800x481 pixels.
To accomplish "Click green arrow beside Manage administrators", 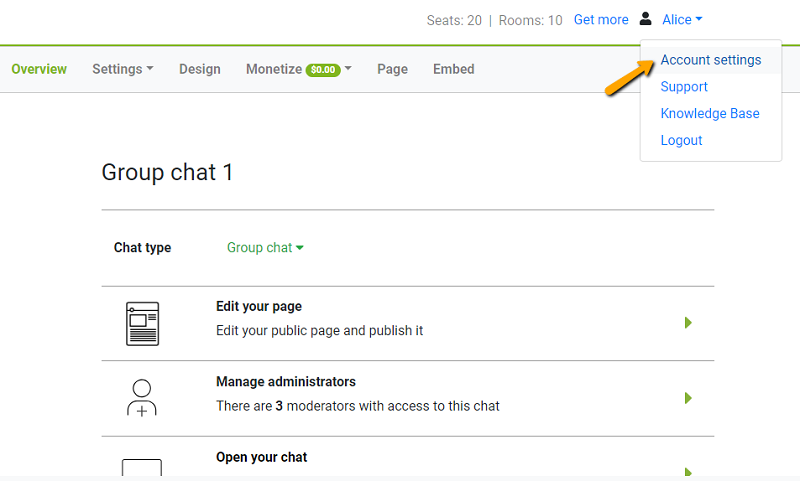I will 688,398.
